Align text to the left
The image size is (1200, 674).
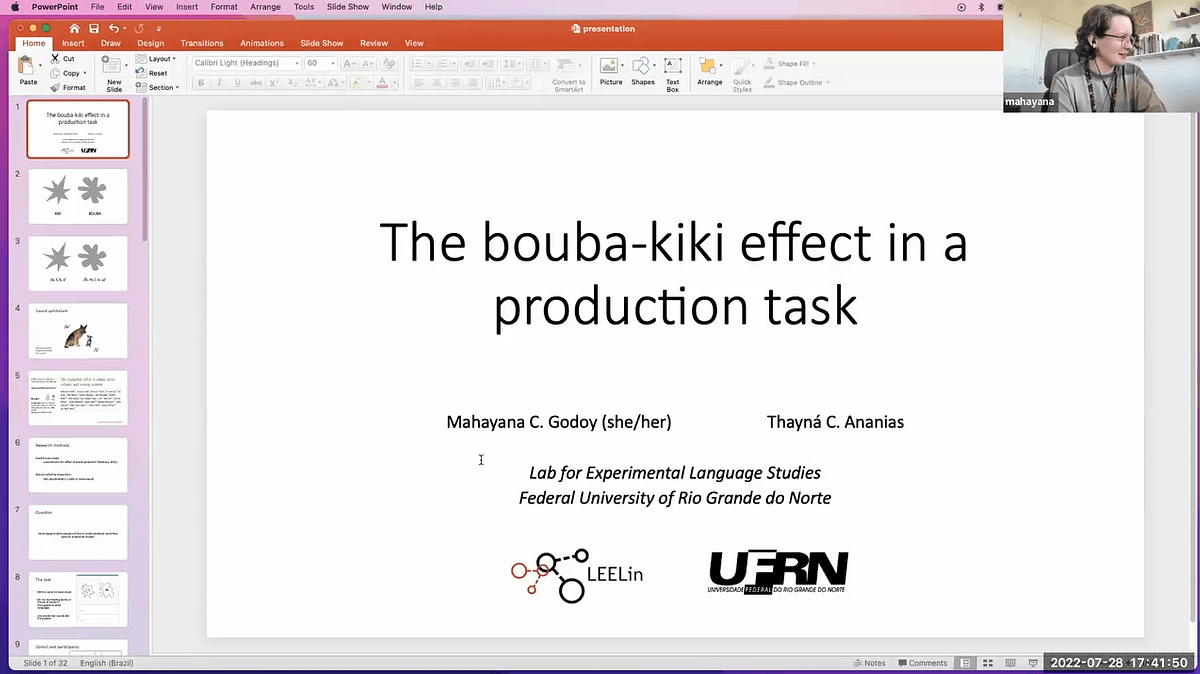coord(418,82)
